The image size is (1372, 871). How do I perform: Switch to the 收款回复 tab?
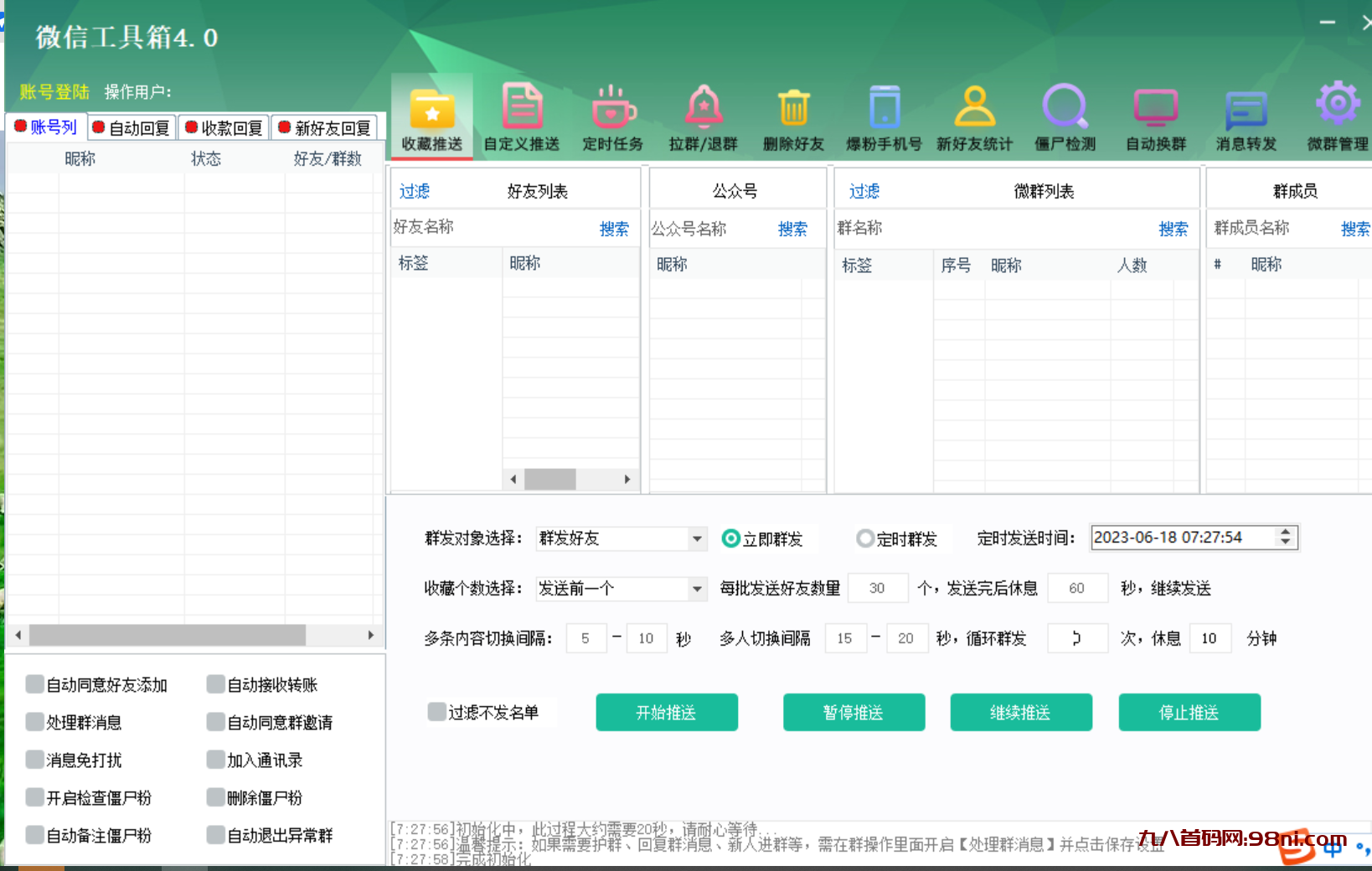tap(224, 127)
